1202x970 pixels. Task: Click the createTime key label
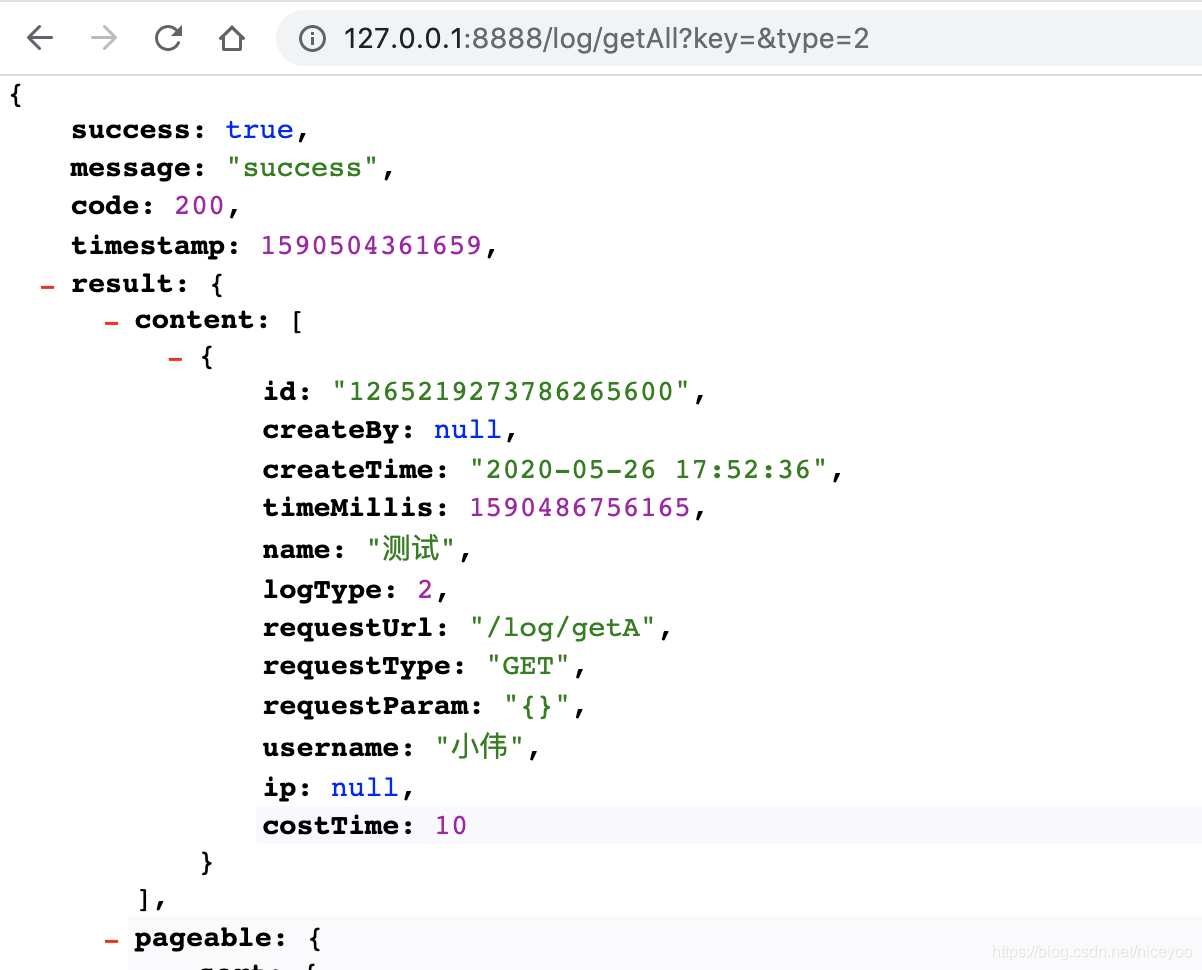356,469
